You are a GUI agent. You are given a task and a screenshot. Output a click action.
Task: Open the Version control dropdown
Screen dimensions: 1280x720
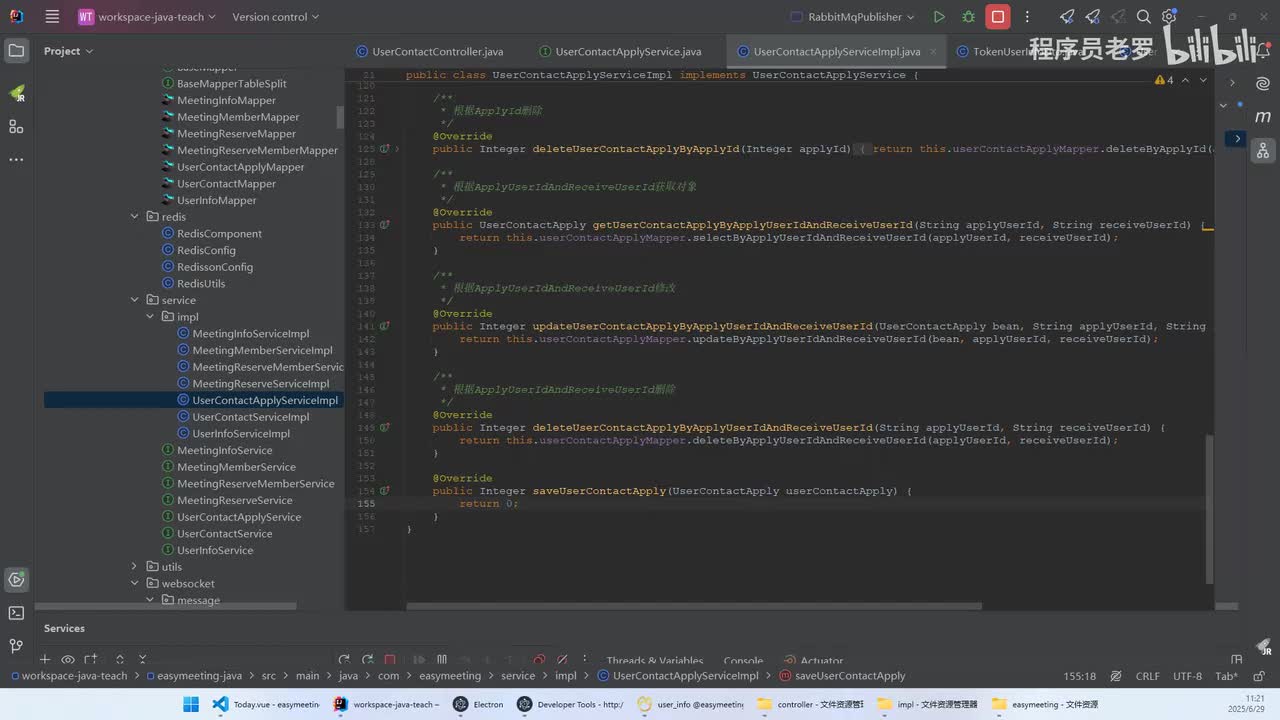click(x=275, y=17)
